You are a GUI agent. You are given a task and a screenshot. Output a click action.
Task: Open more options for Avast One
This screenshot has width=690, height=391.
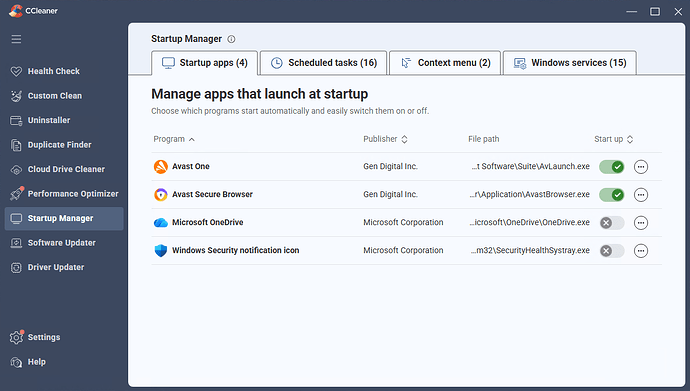point(641,167)
